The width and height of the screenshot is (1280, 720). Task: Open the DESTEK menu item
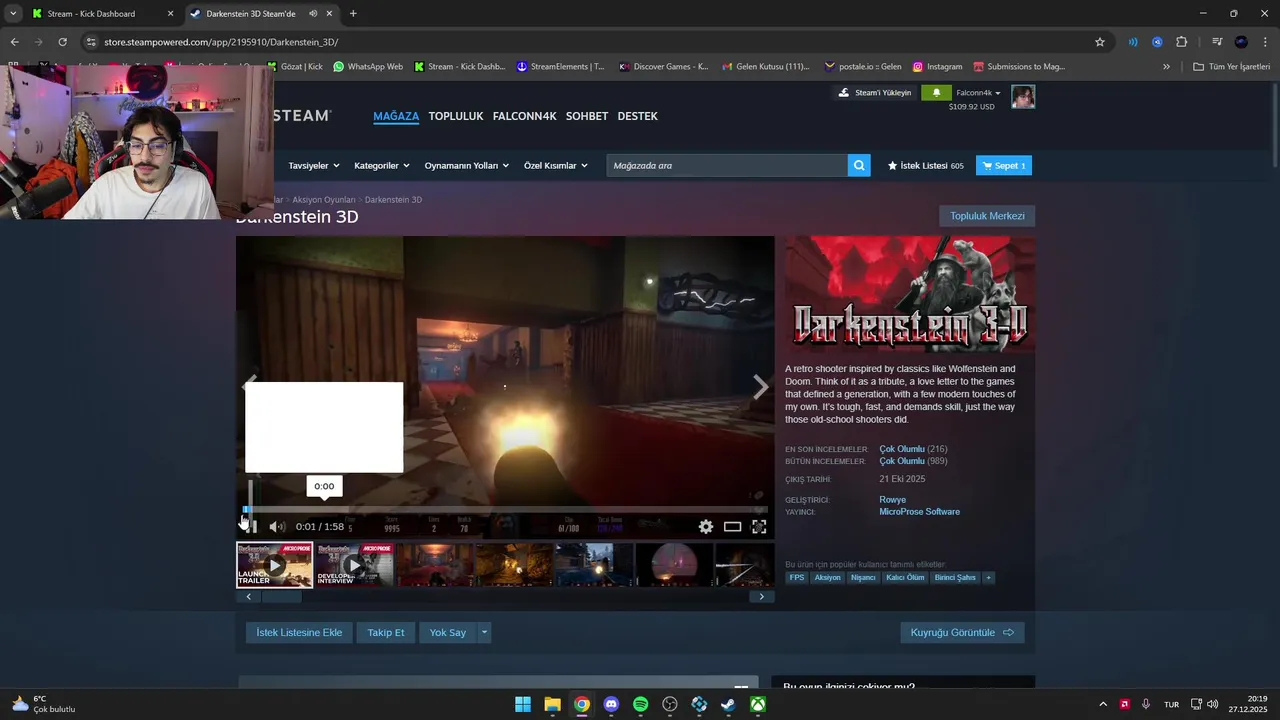click(638, 116)
